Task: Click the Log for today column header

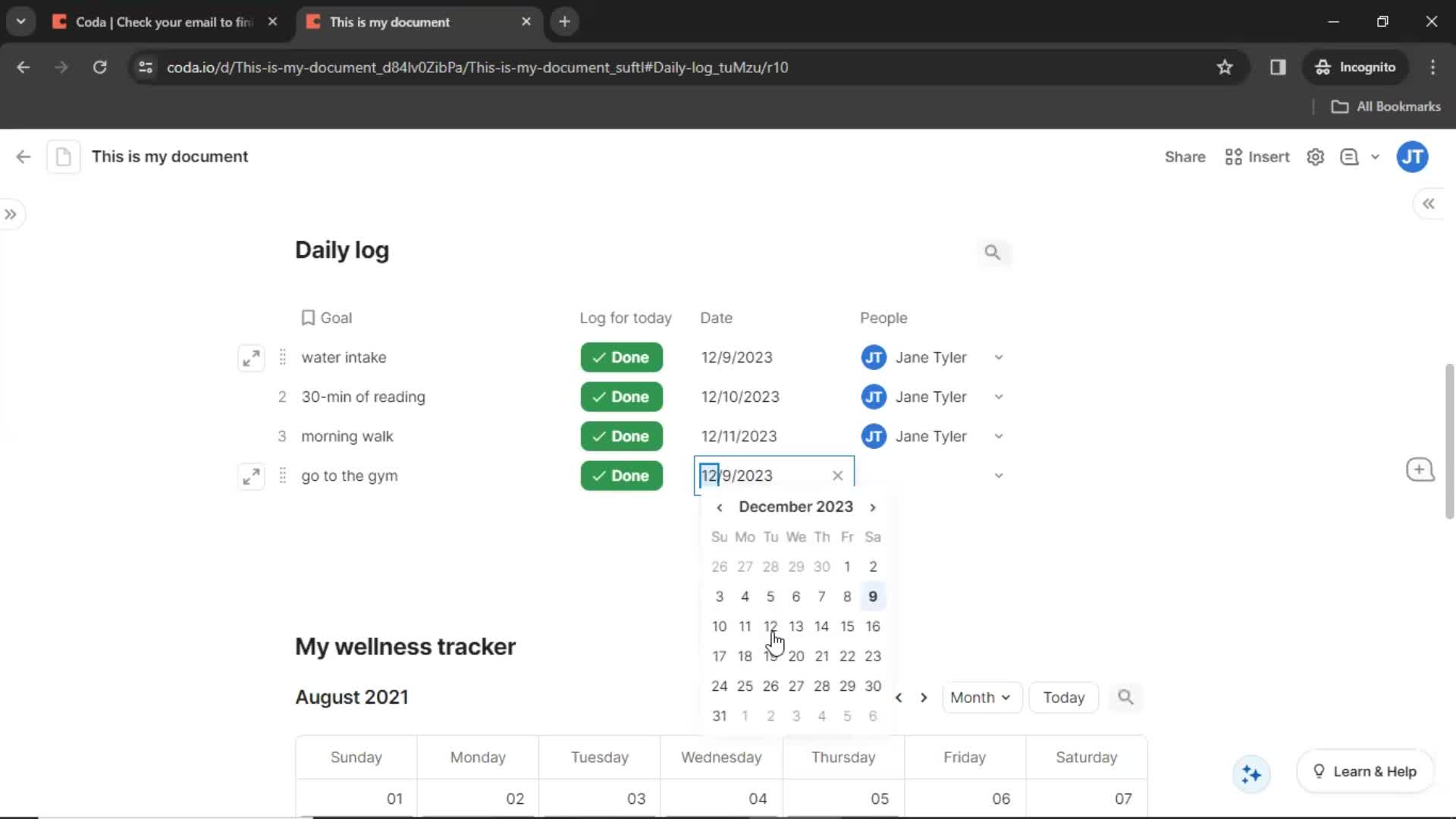Action: (x=626, y=318)
